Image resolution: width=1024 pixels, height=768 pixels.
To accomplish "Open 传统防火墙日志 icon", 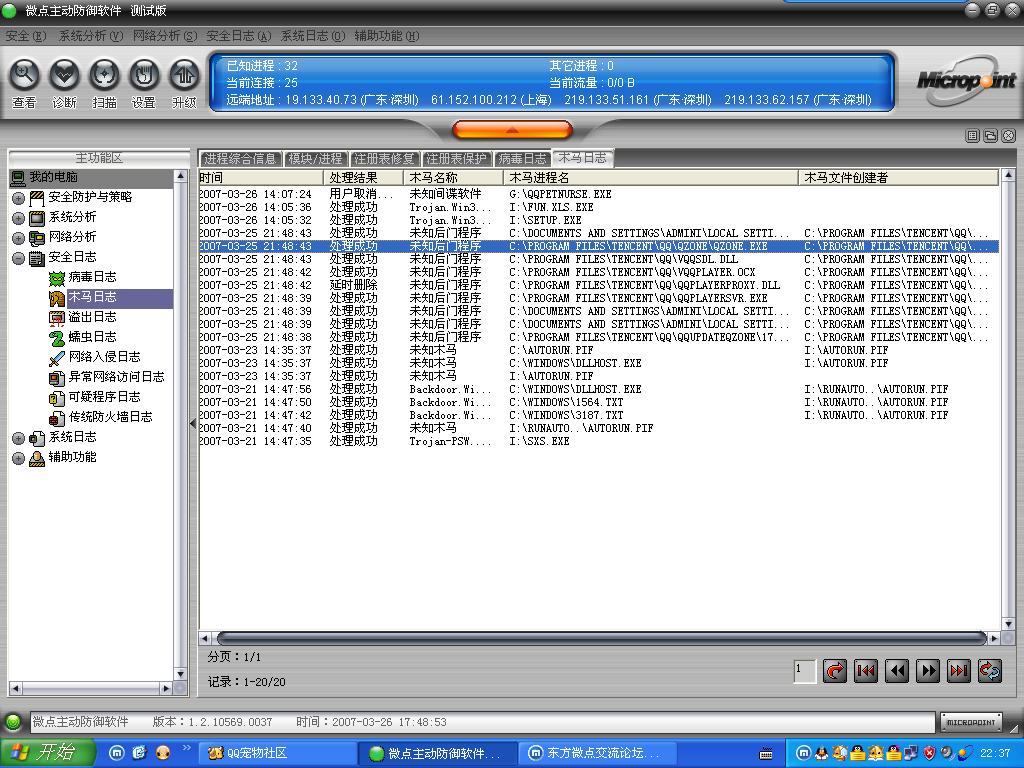I will (x=57, y=418).
